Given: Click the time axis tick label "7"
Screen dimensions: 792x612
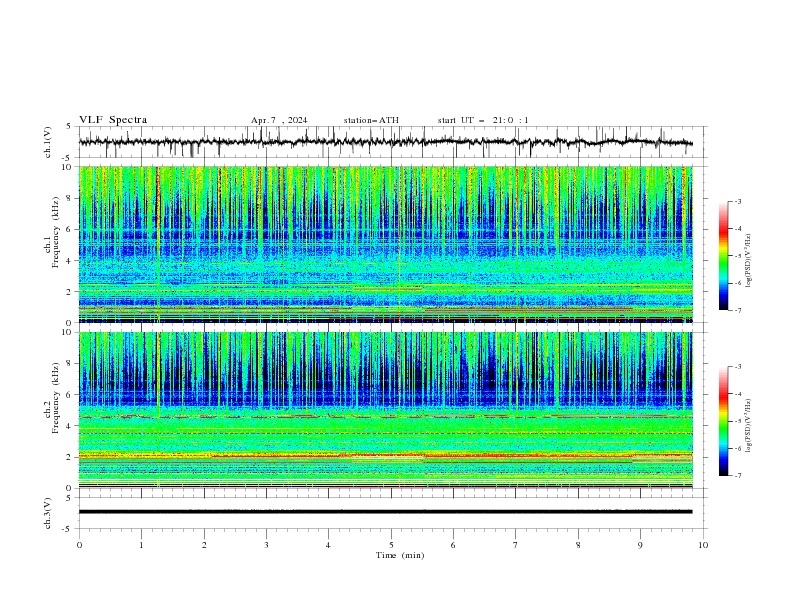Looking at the screenshot, I should pos(516,545).
